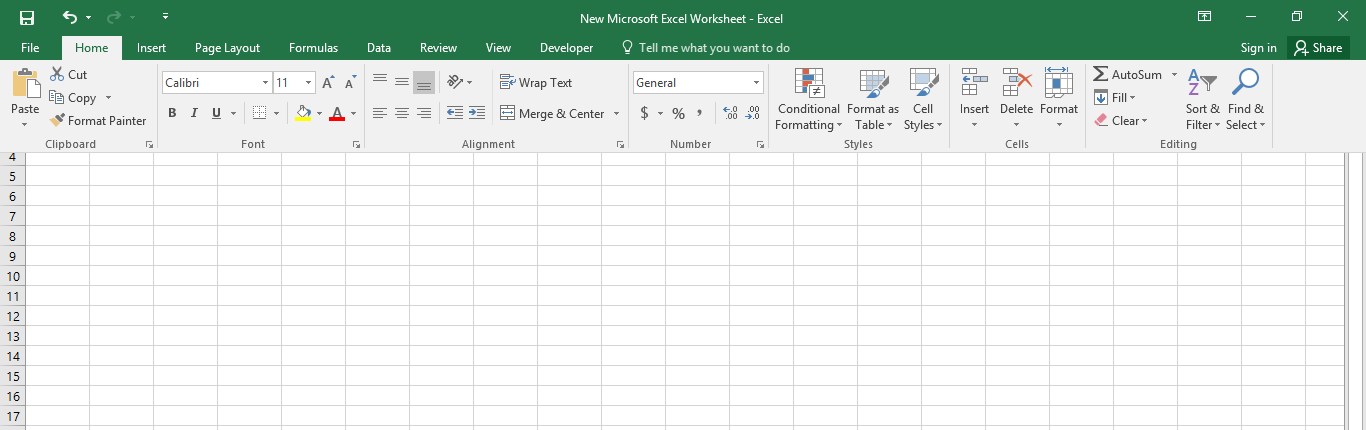Screen dimensions: 1366x430
Task: Click the Center align icon
Action: point(402,113)
